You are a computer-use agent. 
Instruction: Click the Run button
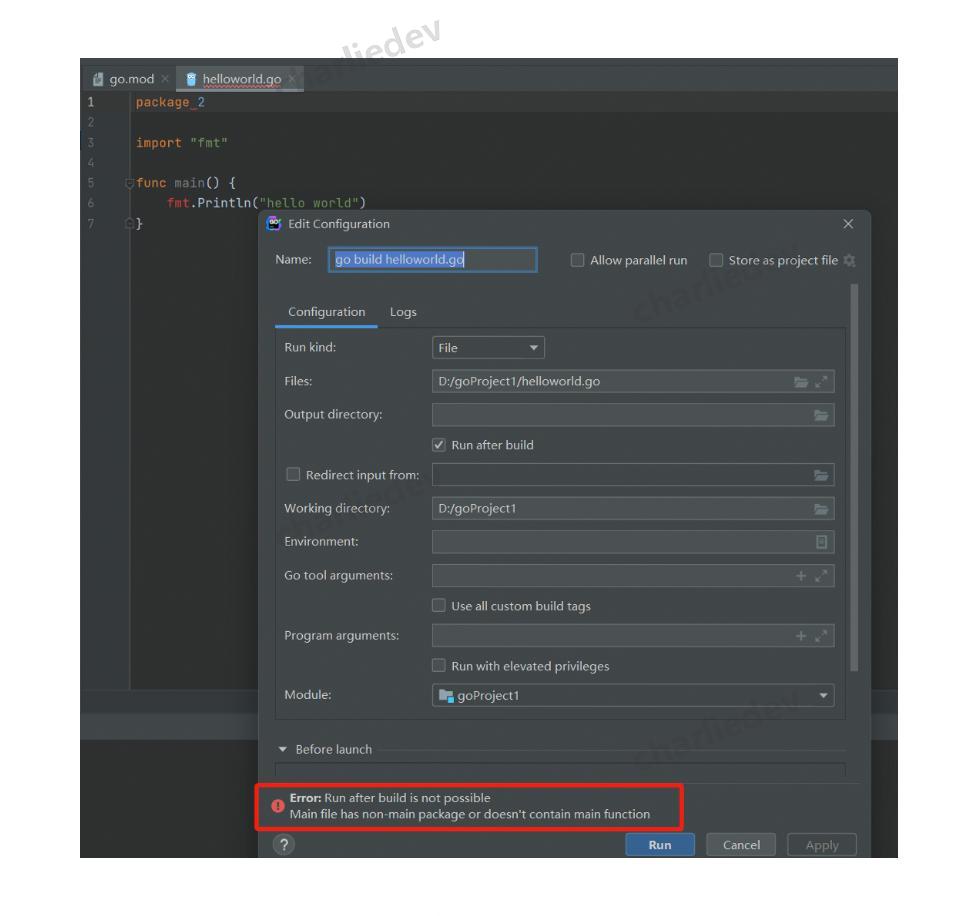click(660, 845)
